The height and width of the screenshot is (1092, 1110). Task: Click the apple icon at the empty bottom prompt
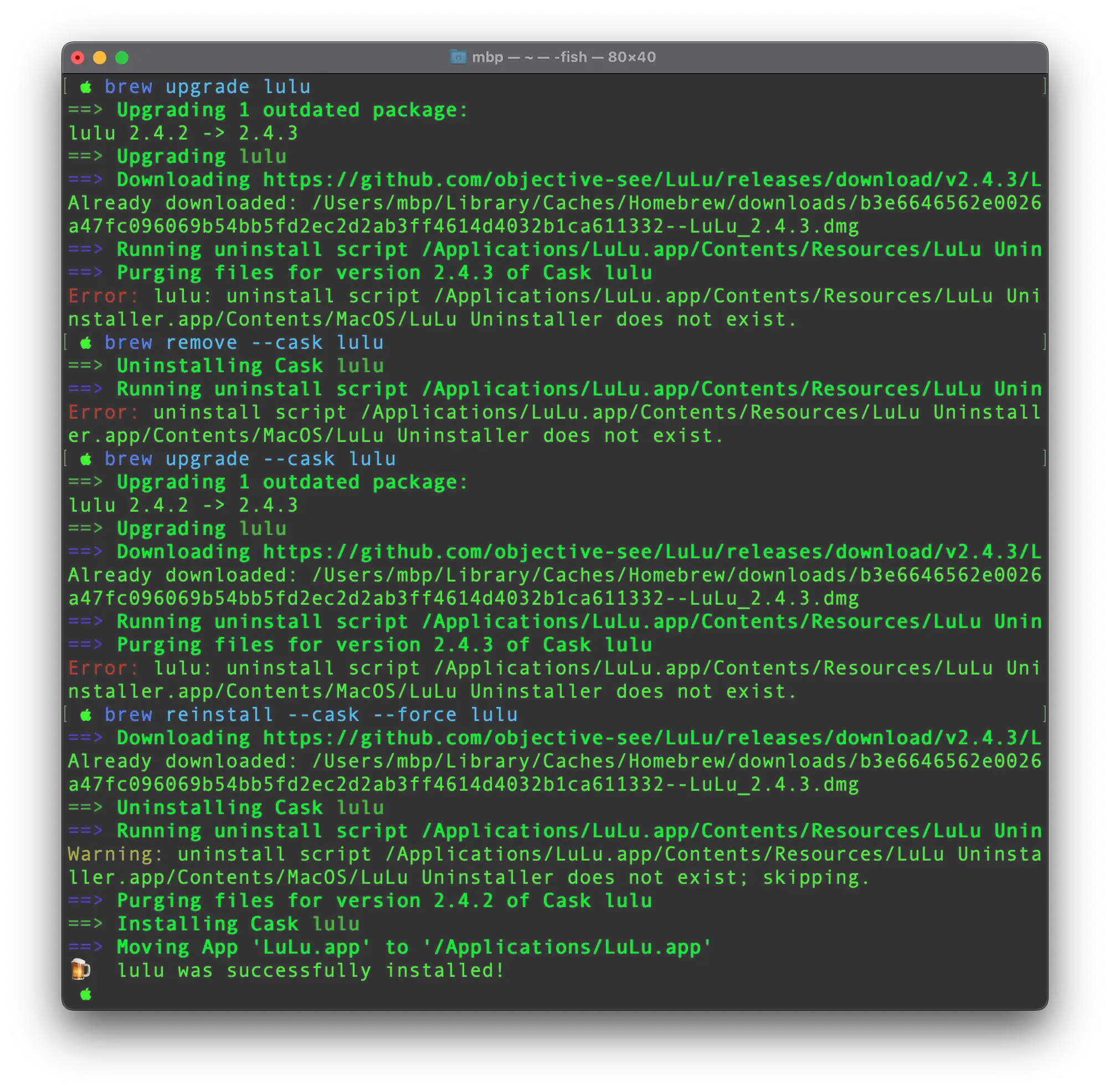86,994
